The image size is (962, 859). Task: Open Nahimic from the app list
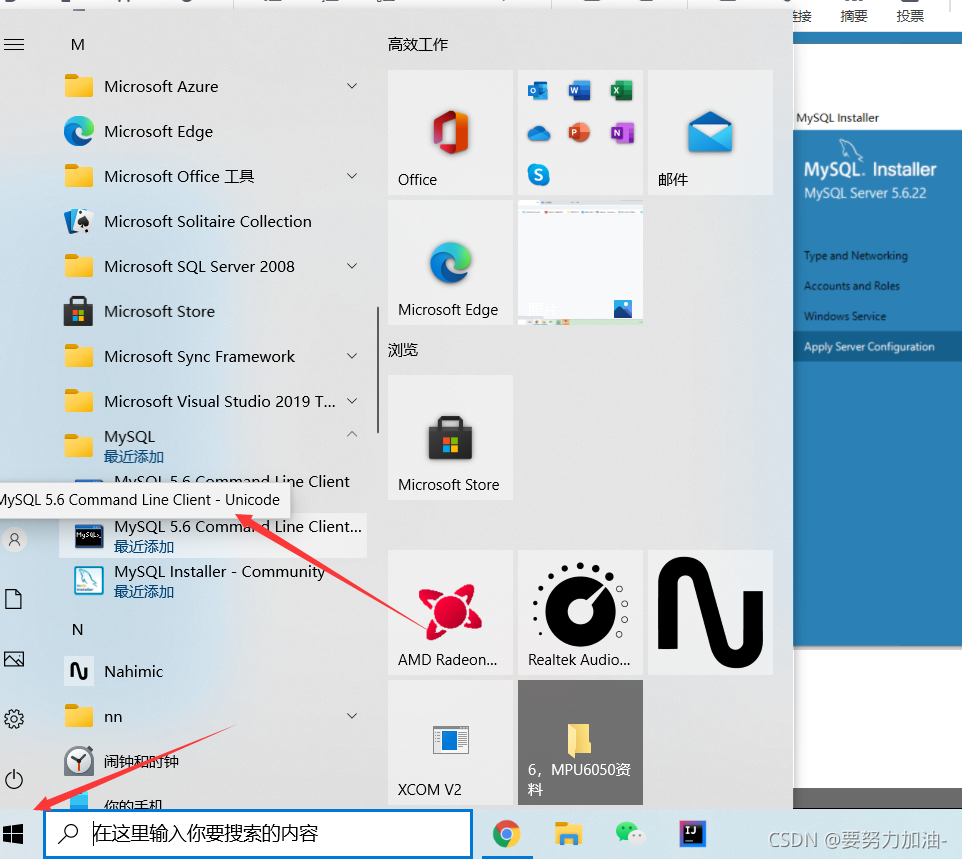[213, 671]
